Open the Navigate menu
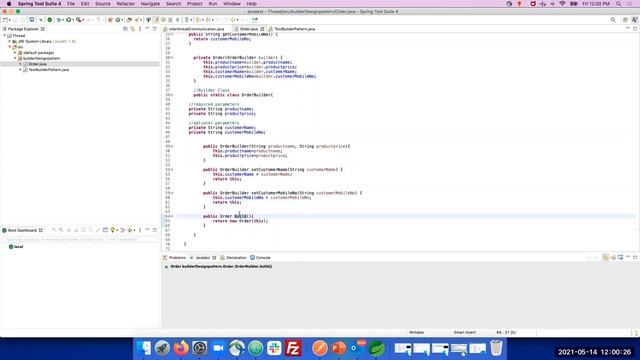Viewport: 640px width, 360px height. pos(150,4)
